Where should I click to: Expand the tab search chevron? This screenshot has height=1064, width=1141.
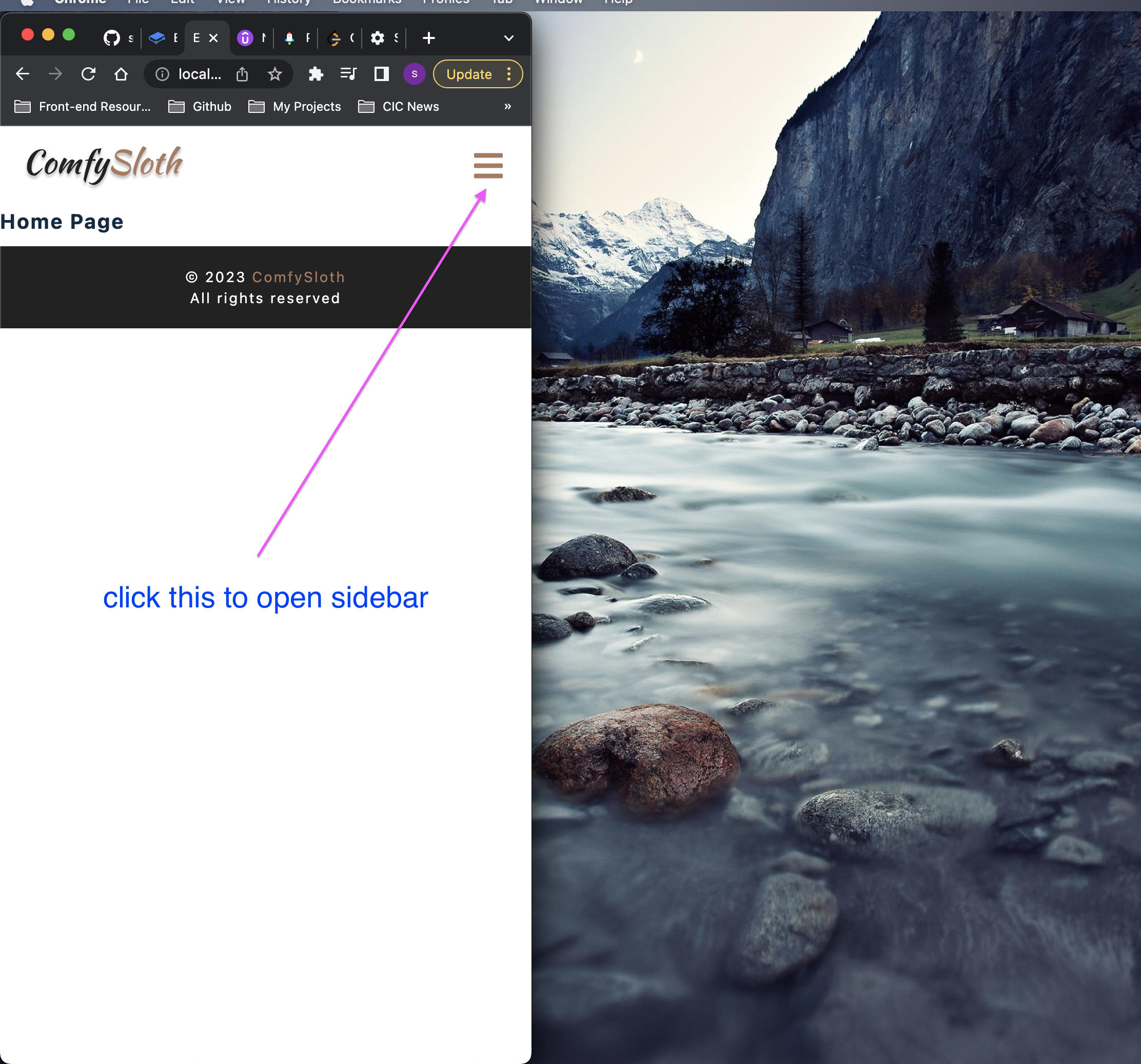[x=508, y=38]
